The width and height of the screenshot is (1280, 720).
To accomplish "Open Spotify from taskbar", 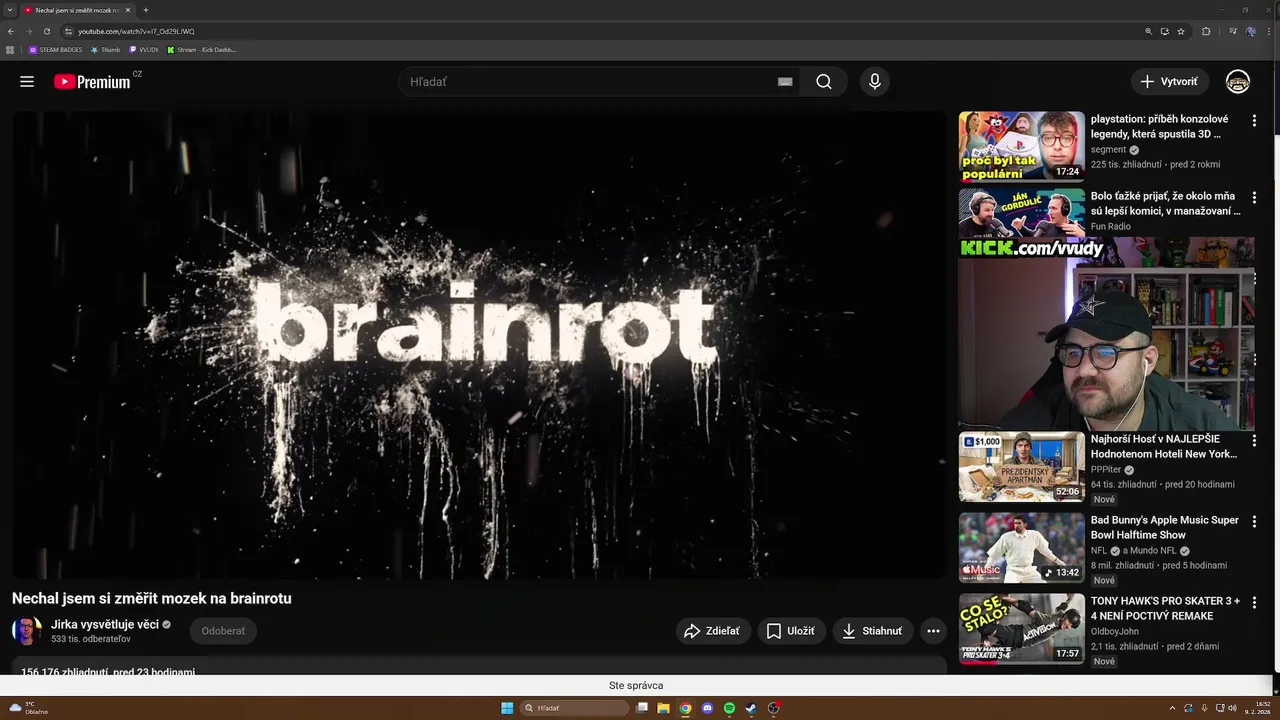I will 729,708.
